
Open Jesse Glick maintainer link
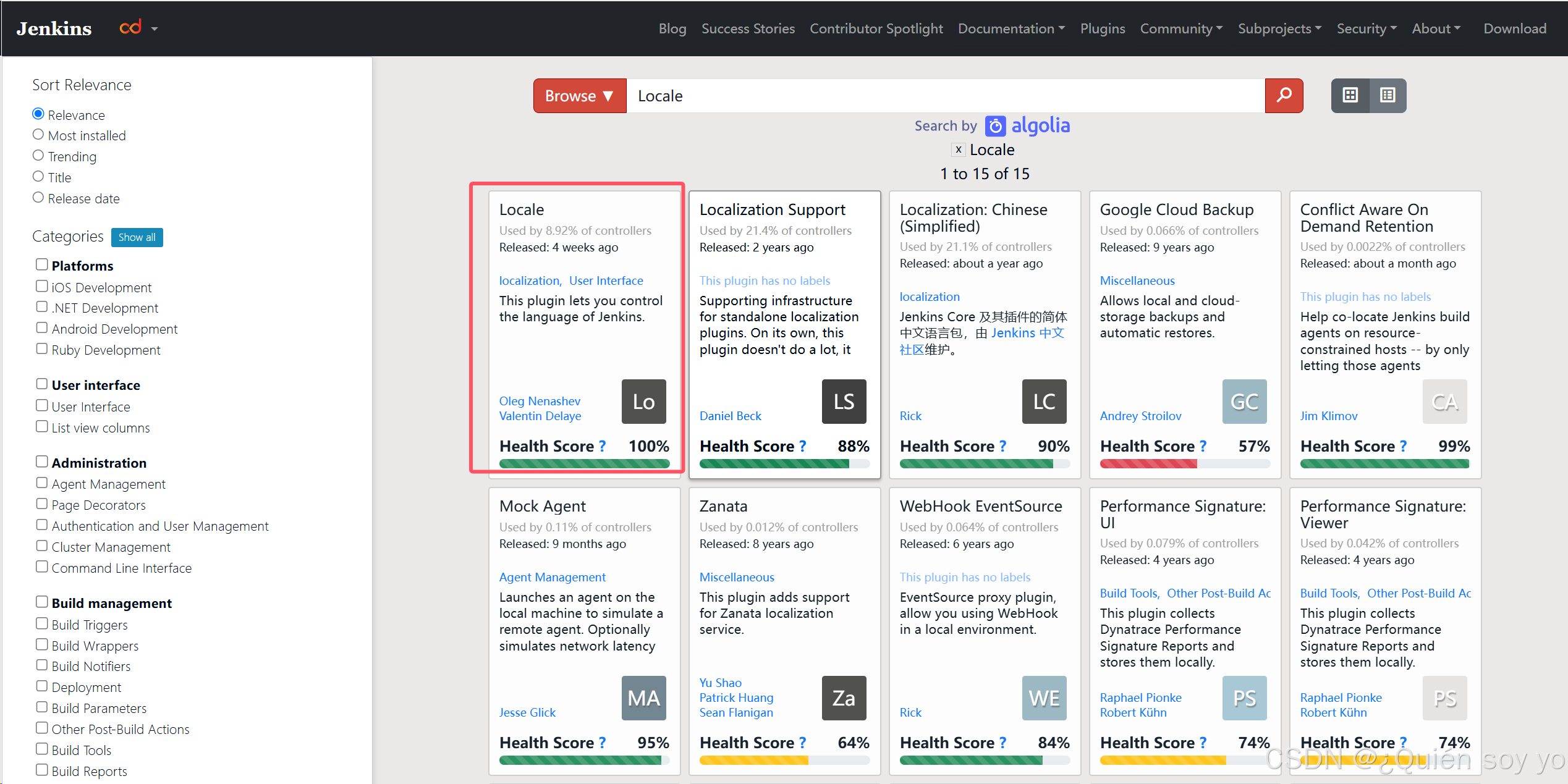(527, 712)
